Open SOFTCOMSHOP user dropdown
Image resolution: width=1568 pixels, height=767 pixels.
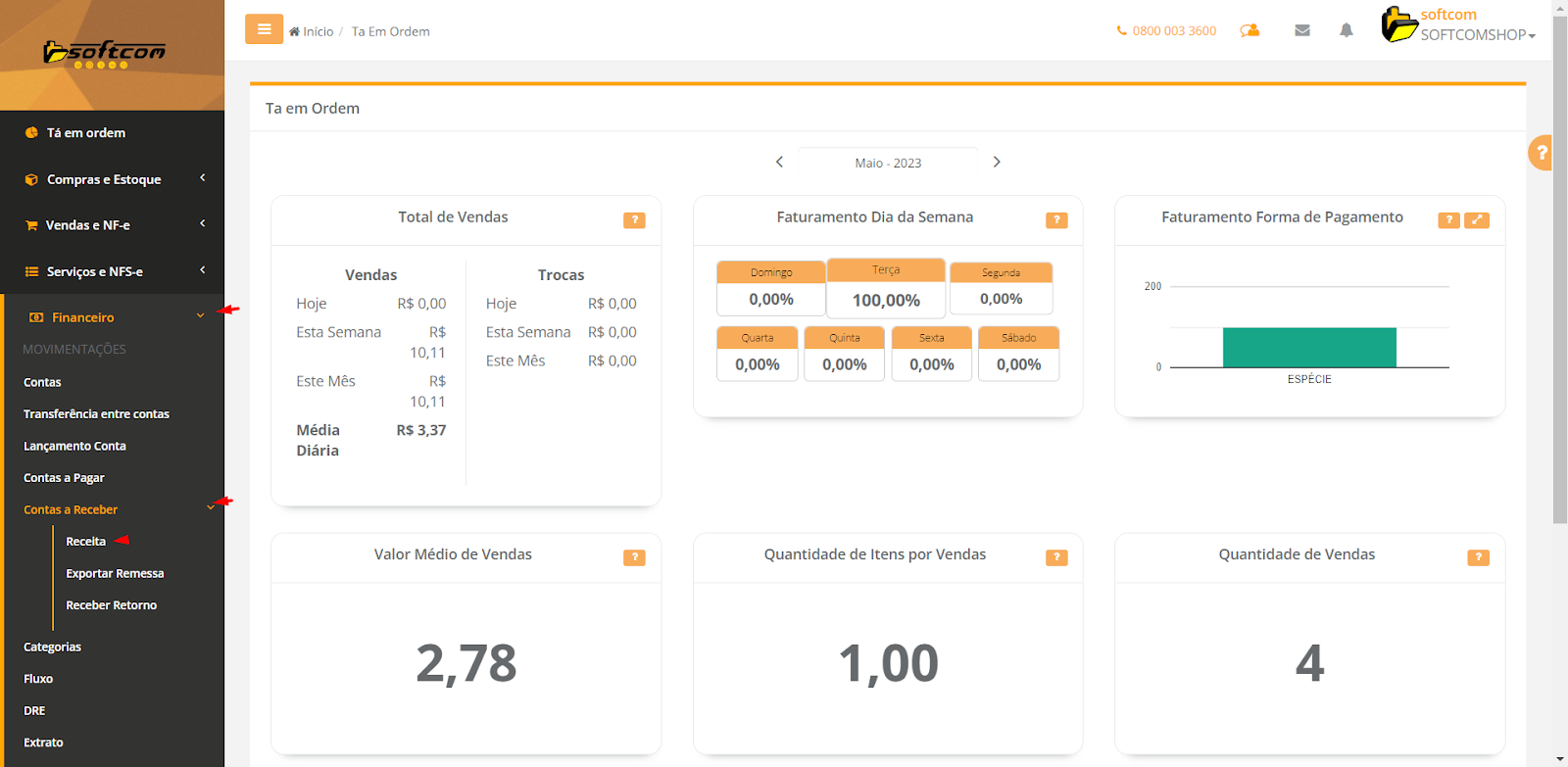tap(1476, 34)
